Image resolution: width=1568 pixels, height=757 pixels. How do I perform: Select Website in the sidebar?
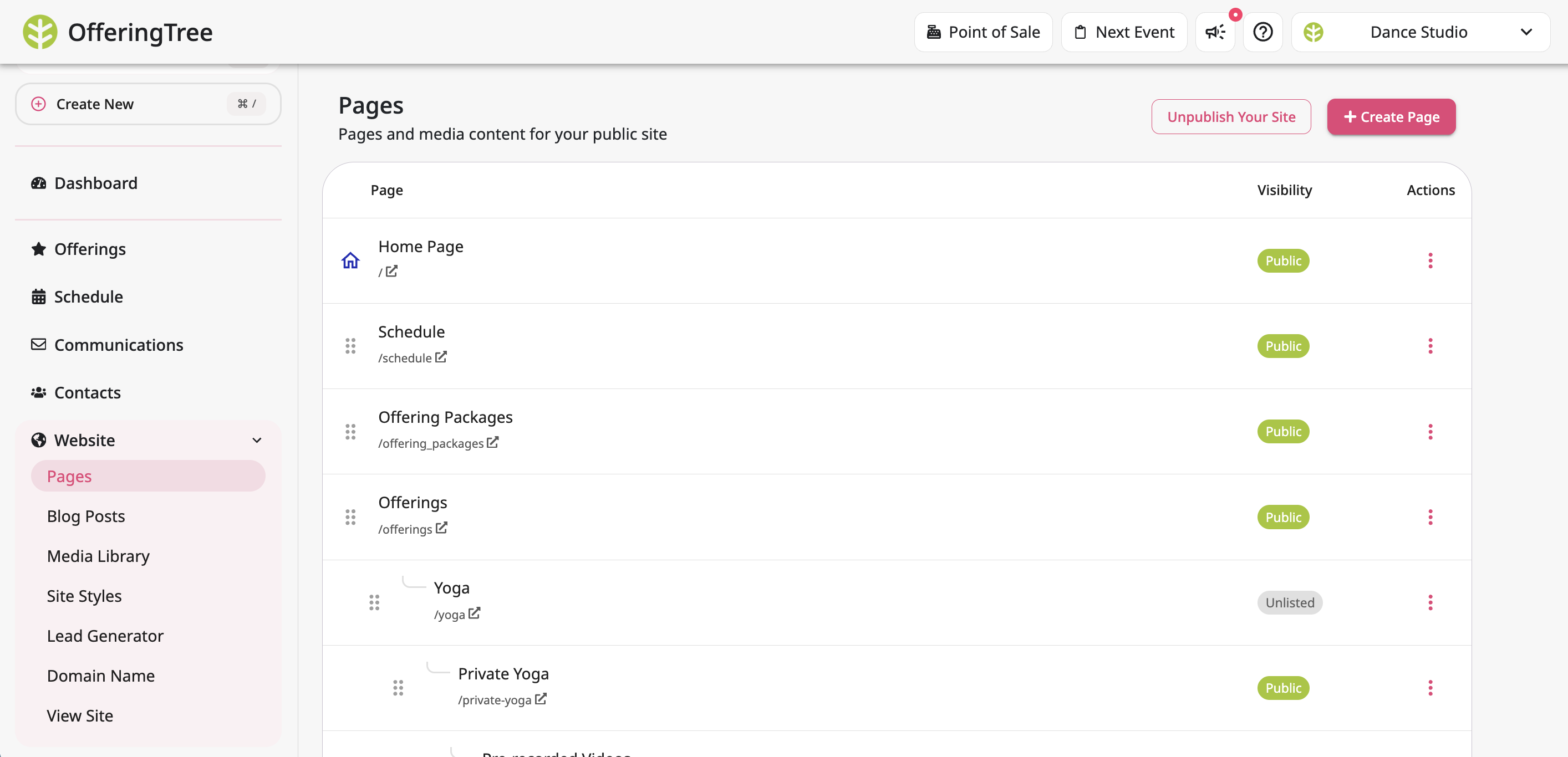point(147,440)
